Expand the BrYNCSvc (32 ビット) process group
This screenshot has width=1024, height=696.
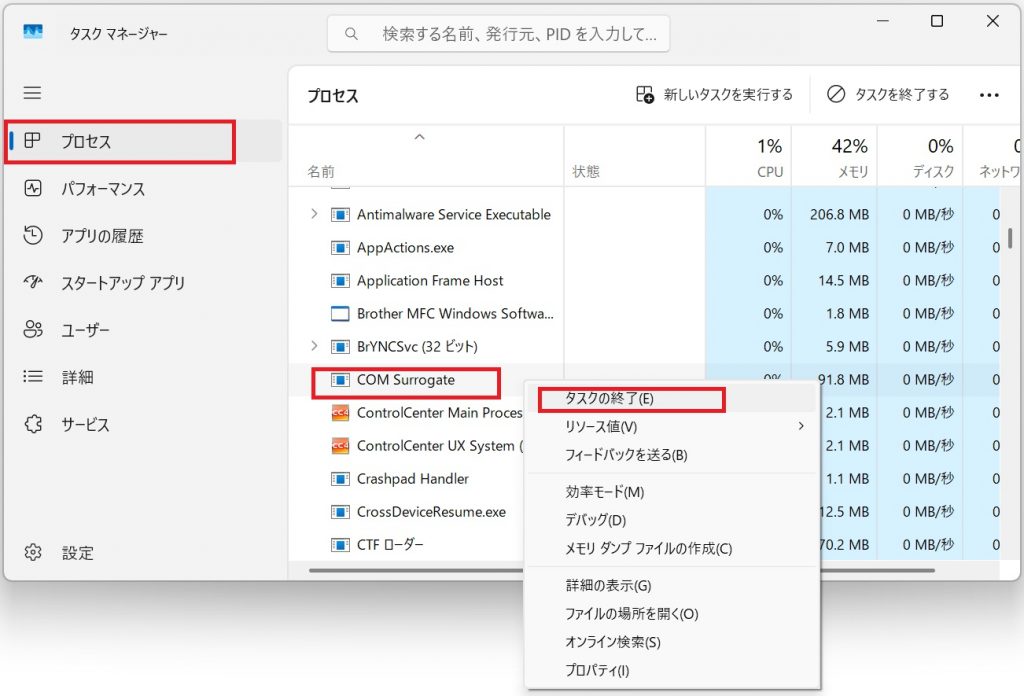pyautogui.click(x=314, y=346)
